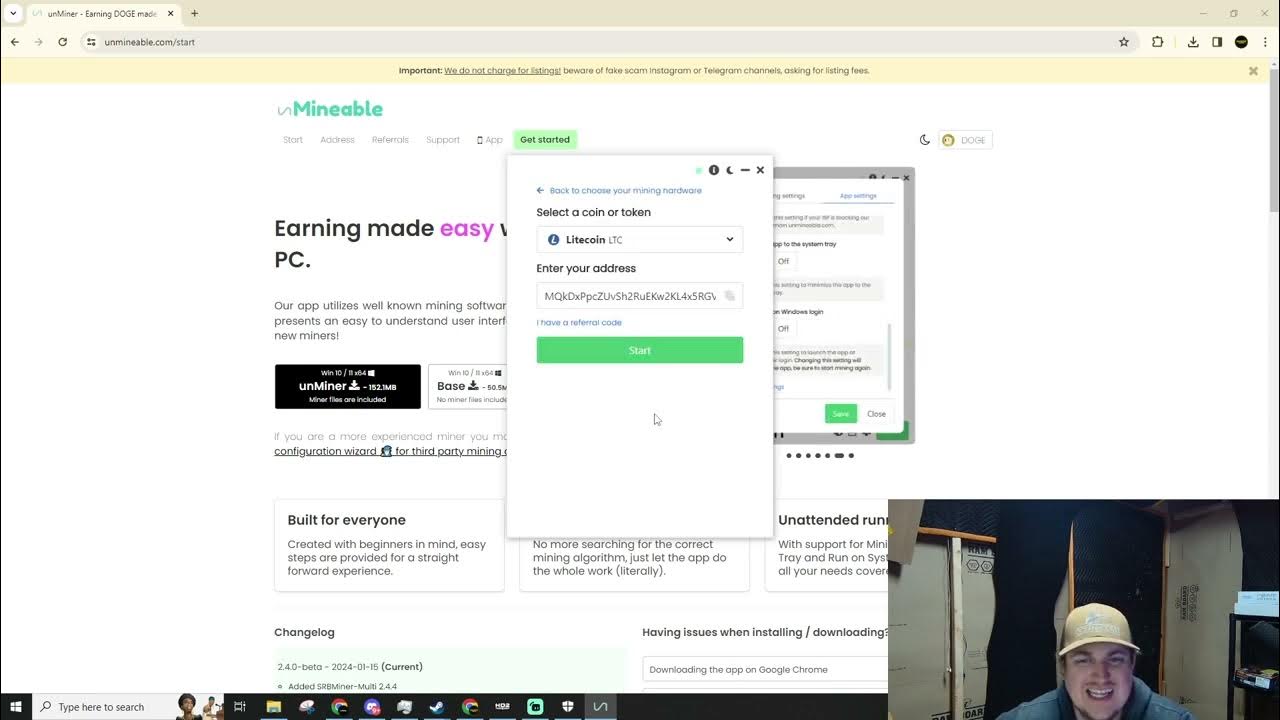The height and width of the screenshot is (720, 1280).
Task: Click Save in the settings preview image
Action: click(x=841, y=414)
